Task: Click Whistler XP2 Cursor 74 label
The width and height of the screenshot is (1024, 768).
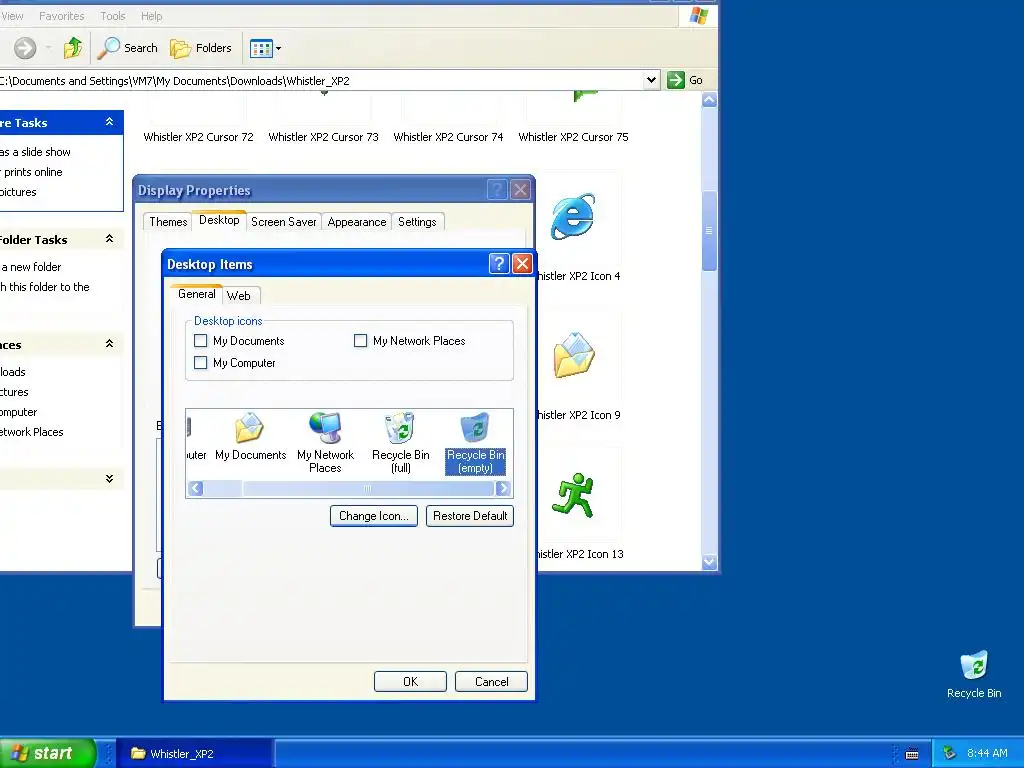Action: coord(448,137)
